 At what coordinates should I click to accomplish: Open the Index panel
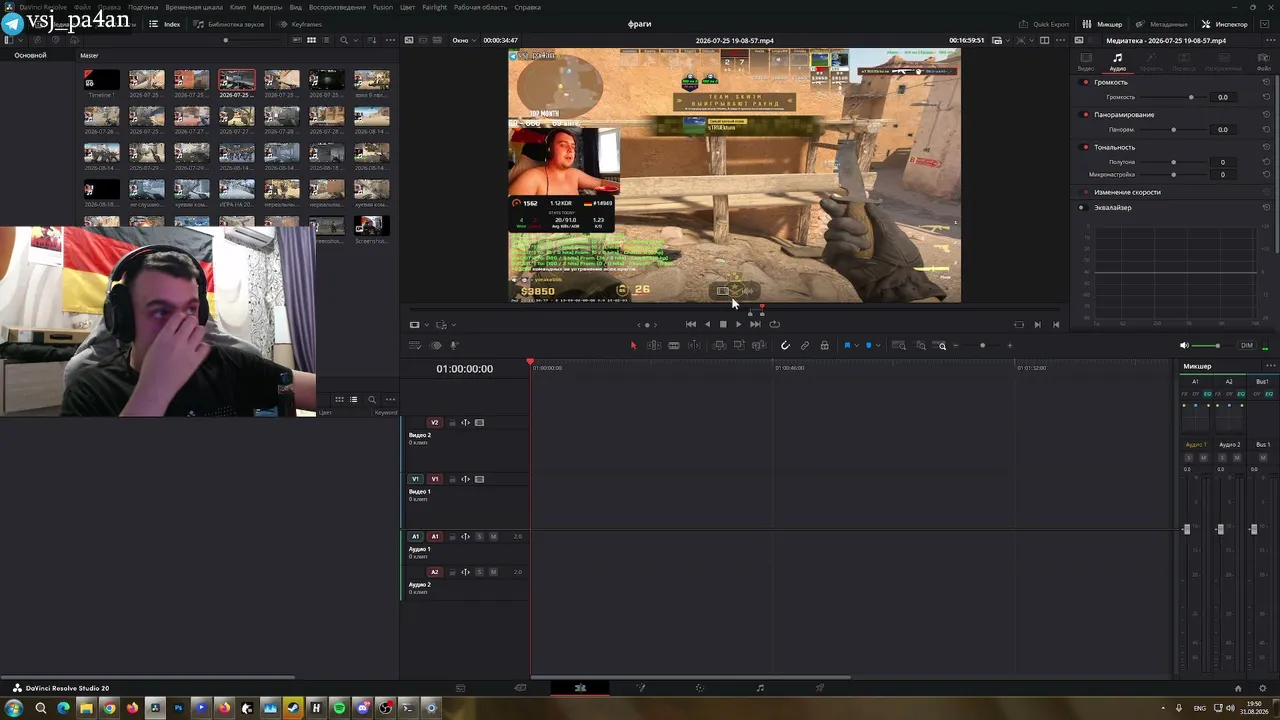click(165, 24)
